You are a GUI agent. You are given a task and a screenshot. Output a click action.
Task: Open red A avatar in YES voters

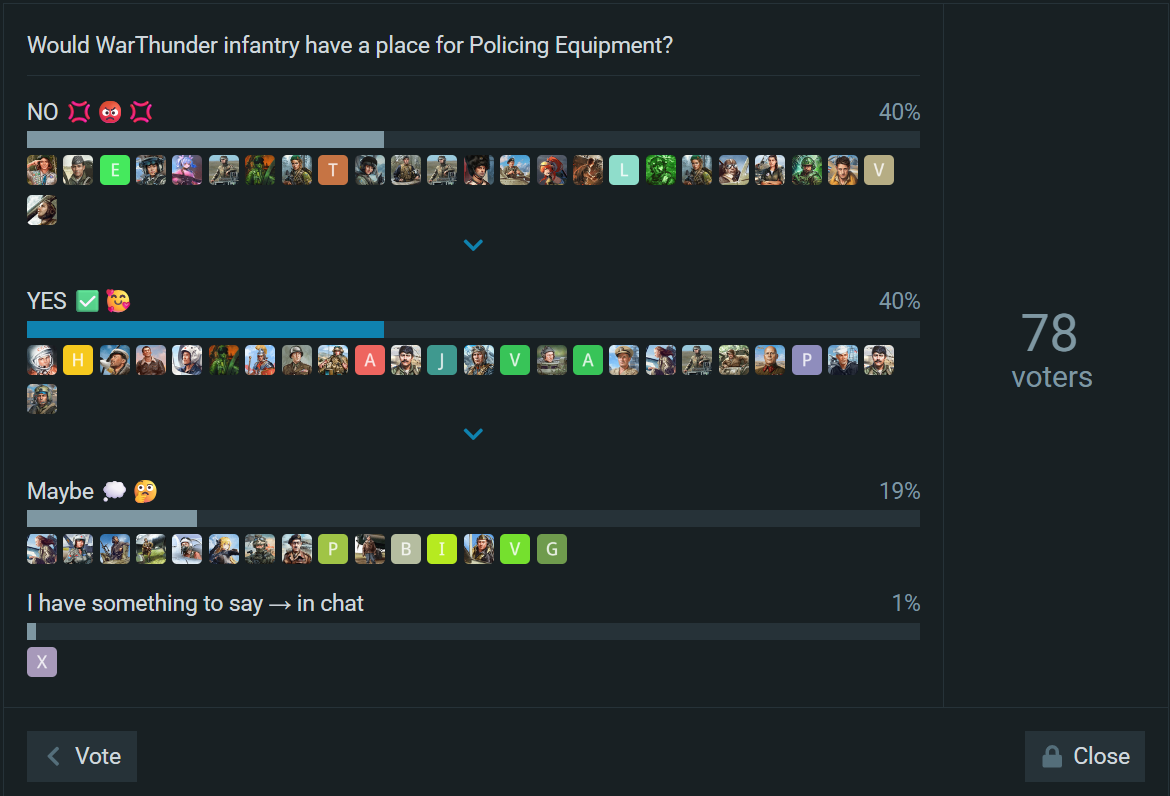coord(369,360)
